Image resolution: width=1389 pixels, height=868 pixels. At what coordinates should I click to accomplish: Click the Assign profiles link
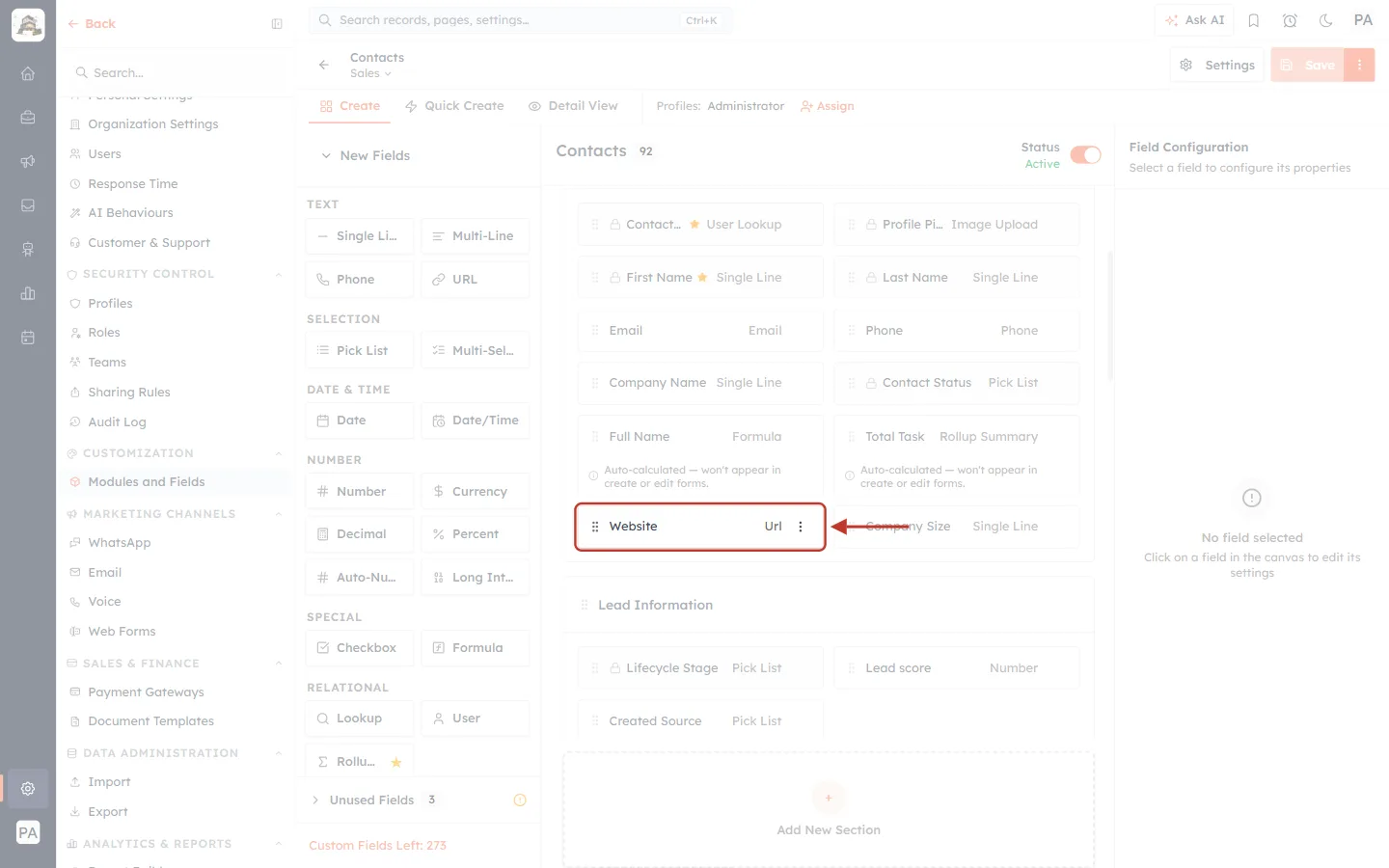pyautogui.click(x=828, y=106)
